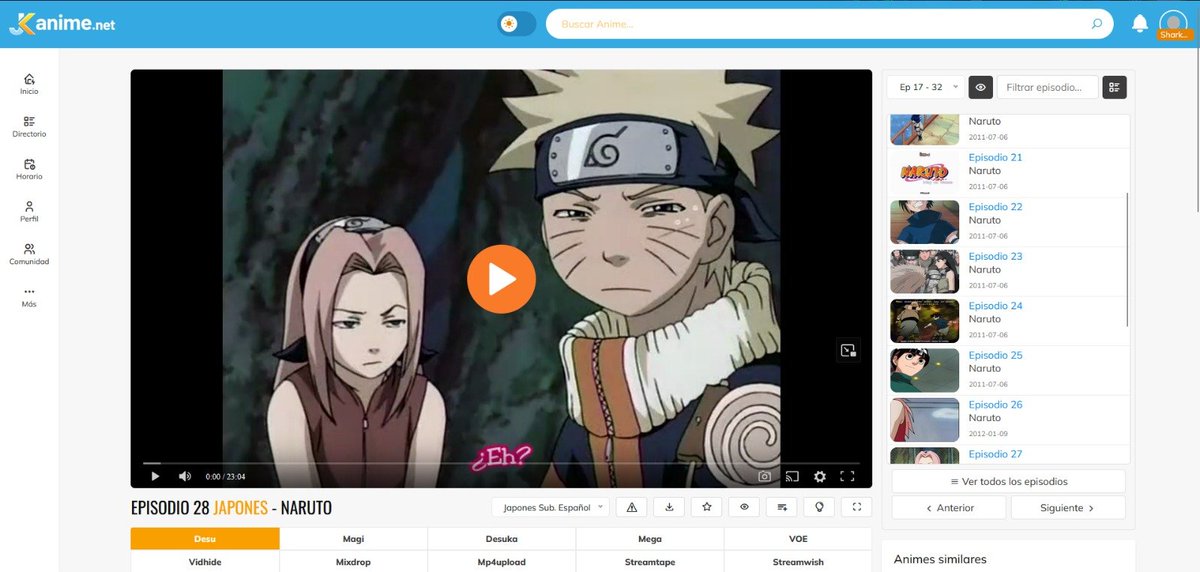The height and width of the screenshot is (572, 1200).
Task: Start the video with the orange play button
Action: (x=501, y=279)
